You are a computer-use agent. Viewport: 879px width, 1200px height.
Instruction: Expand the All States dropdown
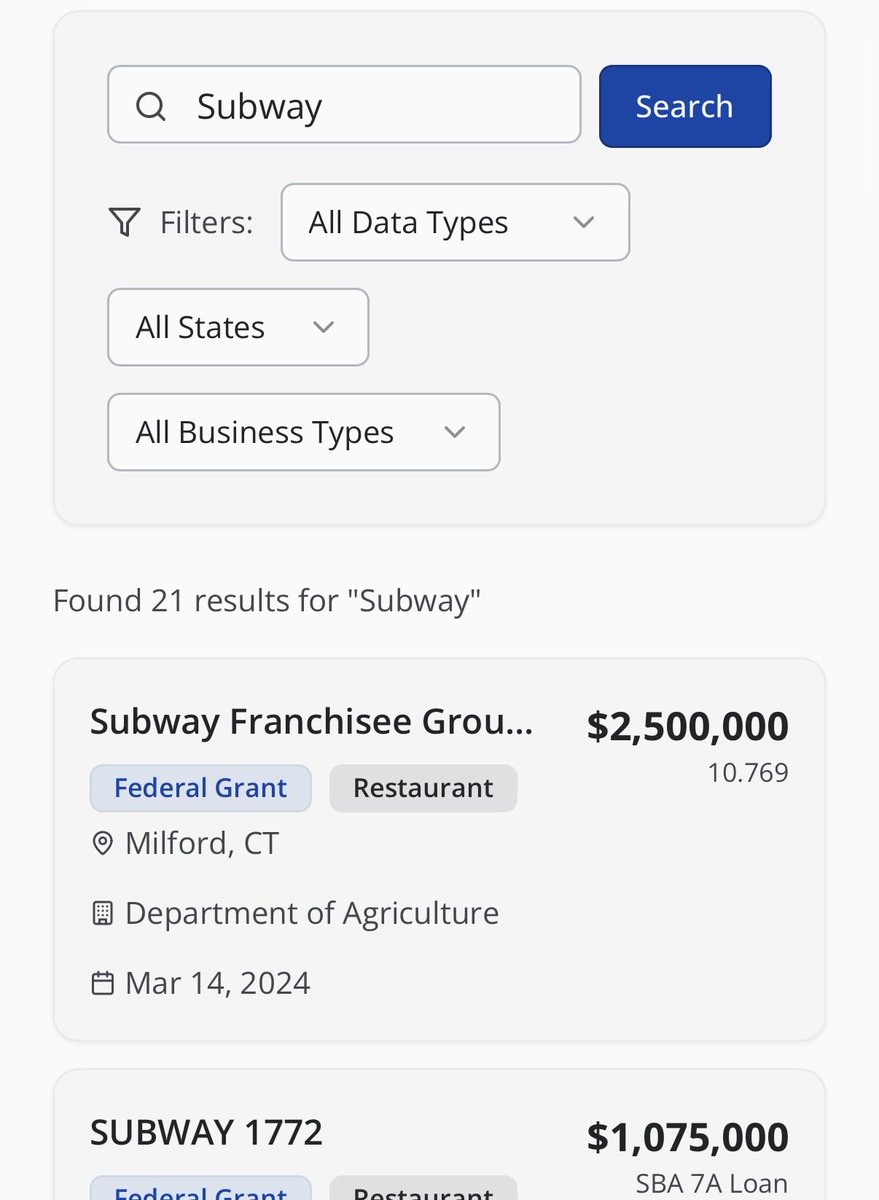(238, 327)
